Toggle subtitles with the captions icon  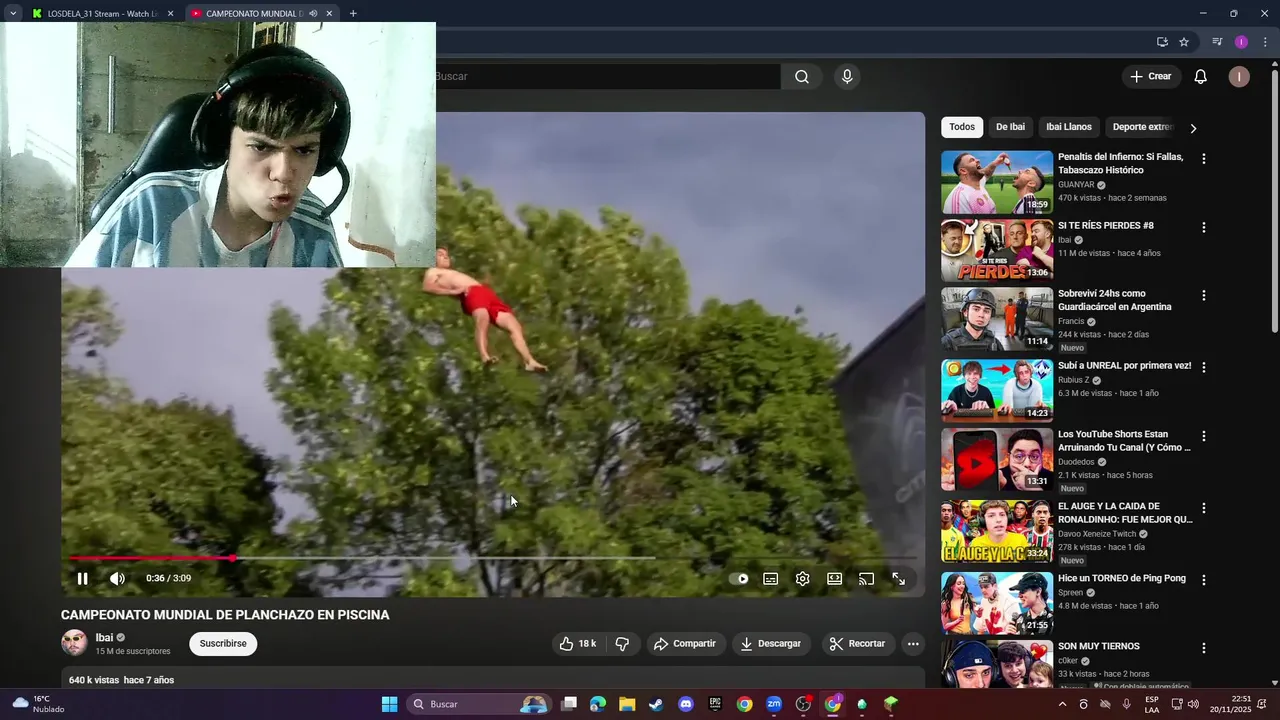pyautogui.click(x=771, y=578)
